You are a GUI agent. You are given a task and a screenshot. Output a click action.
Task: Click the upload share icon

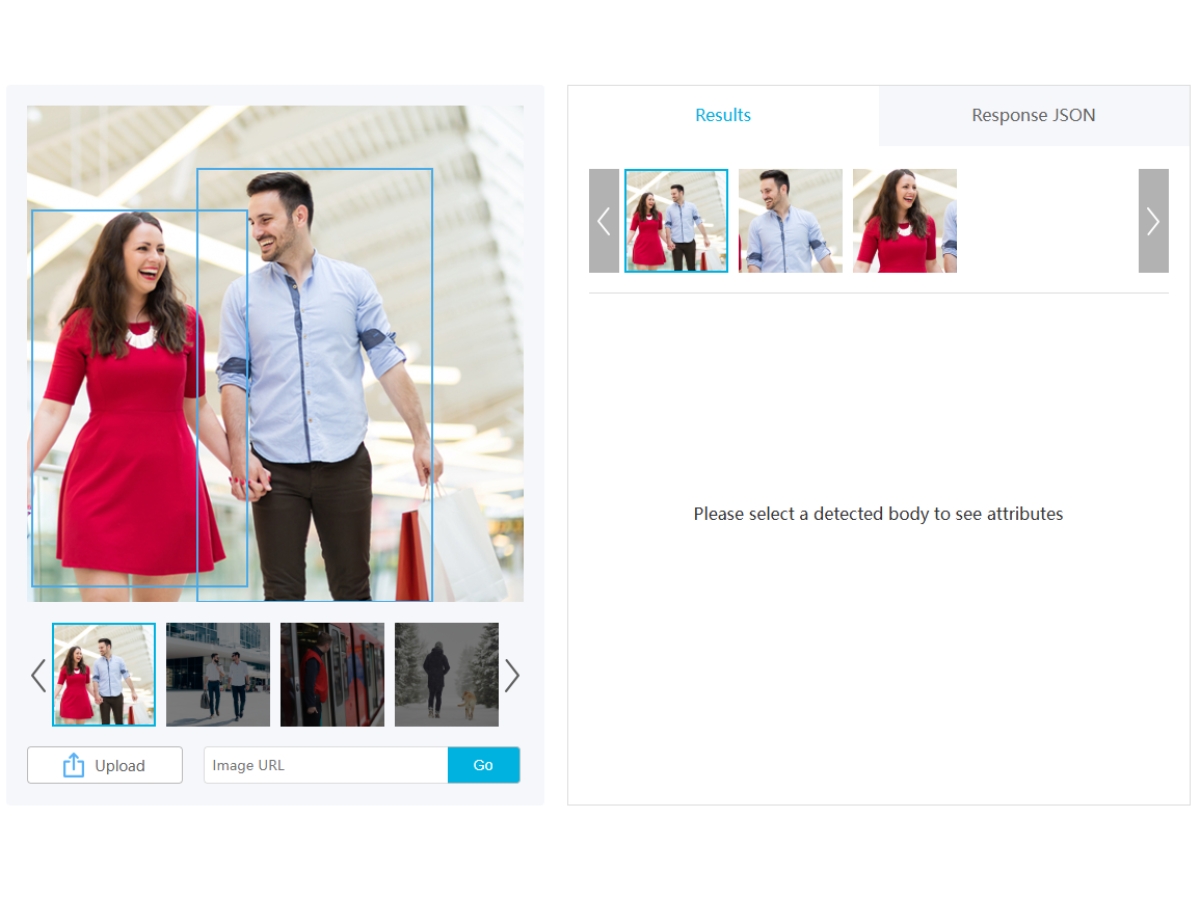(x=73, y=765)
